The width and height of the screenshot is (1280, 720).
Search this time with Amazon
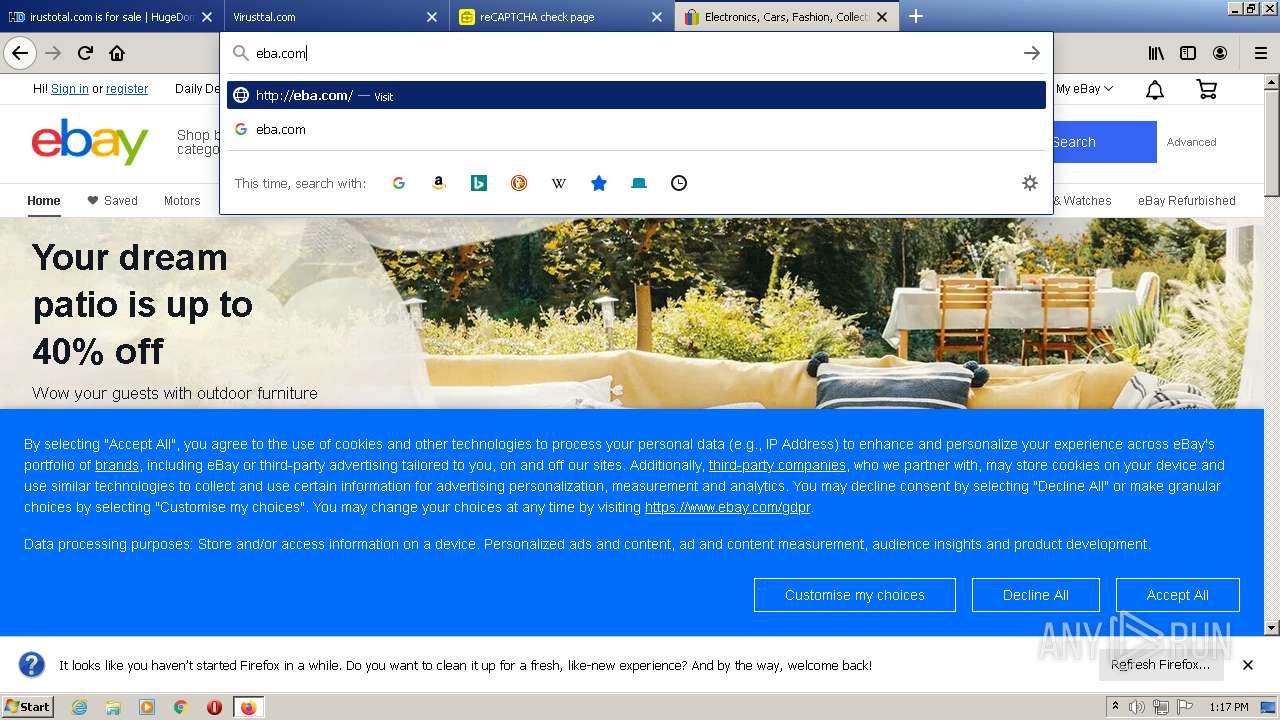[439, 183]
